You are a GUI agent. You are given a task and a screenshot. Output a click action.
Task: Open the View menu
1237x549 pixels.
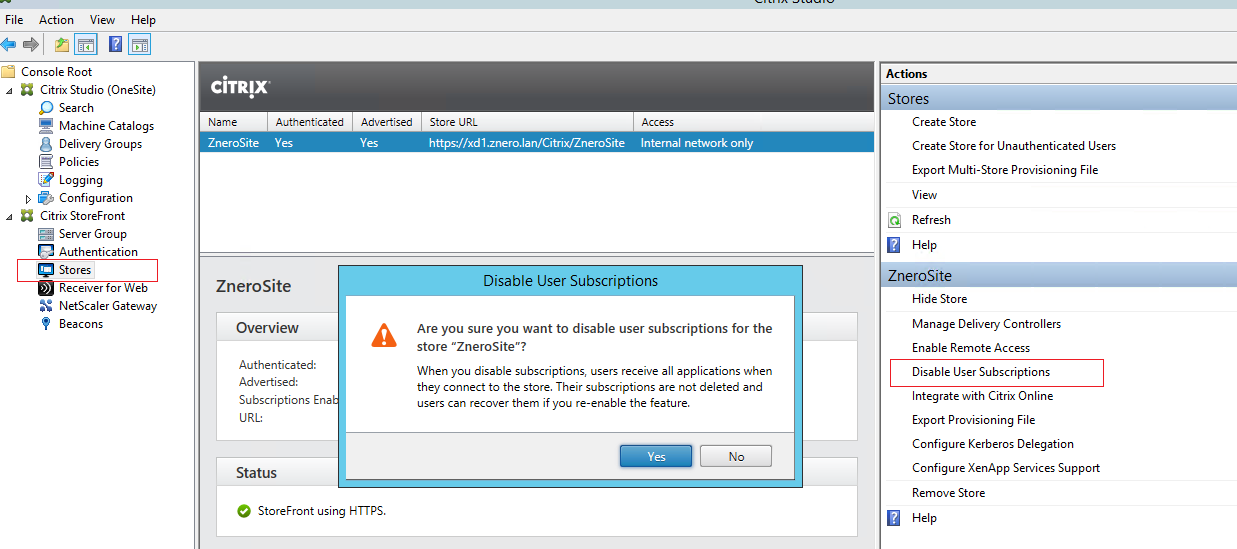click(x=102, y=20)
